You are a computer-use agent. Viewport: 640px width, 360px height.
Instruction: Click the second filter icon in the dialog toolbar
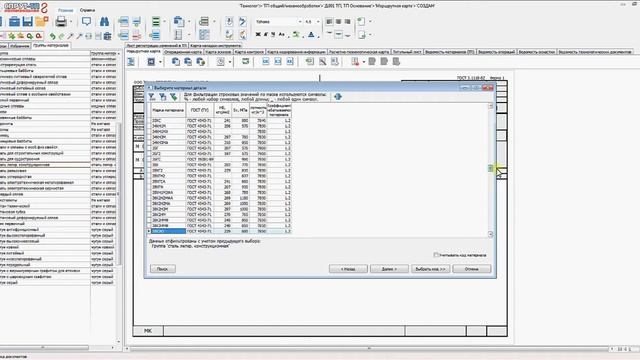point(162,97)
